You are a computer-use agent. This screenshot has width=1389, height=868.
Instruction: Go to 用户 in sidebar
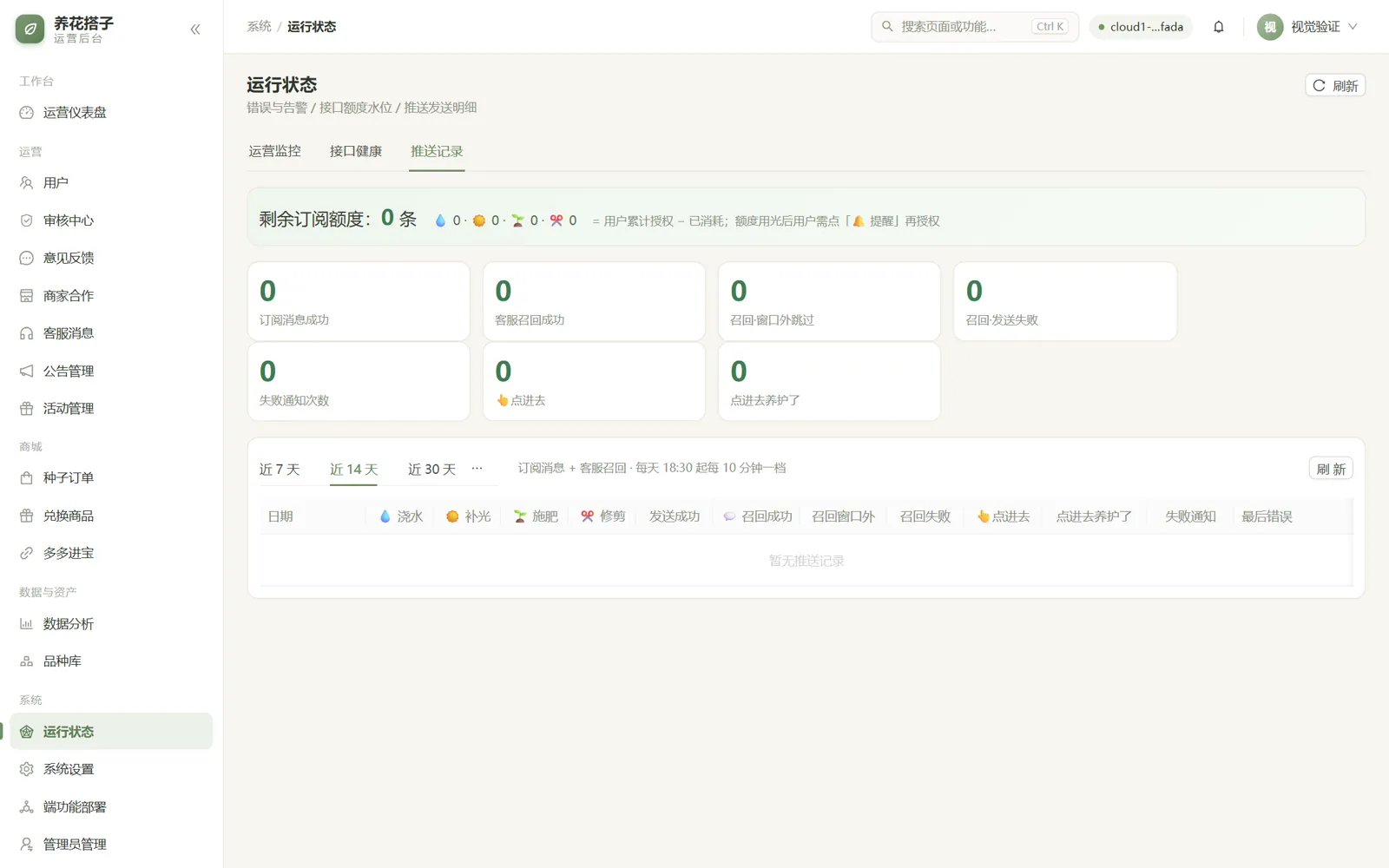click(111, 183)
